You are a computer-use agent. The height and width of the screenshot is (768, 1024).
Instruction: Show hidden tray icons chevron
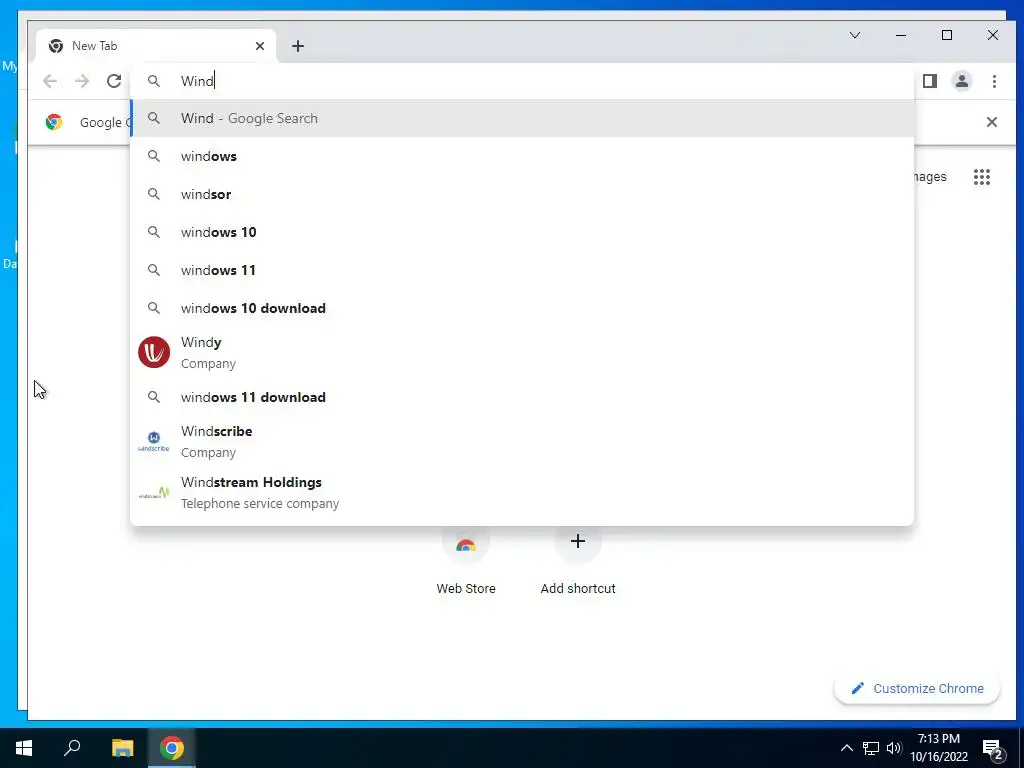coord(846,748)
